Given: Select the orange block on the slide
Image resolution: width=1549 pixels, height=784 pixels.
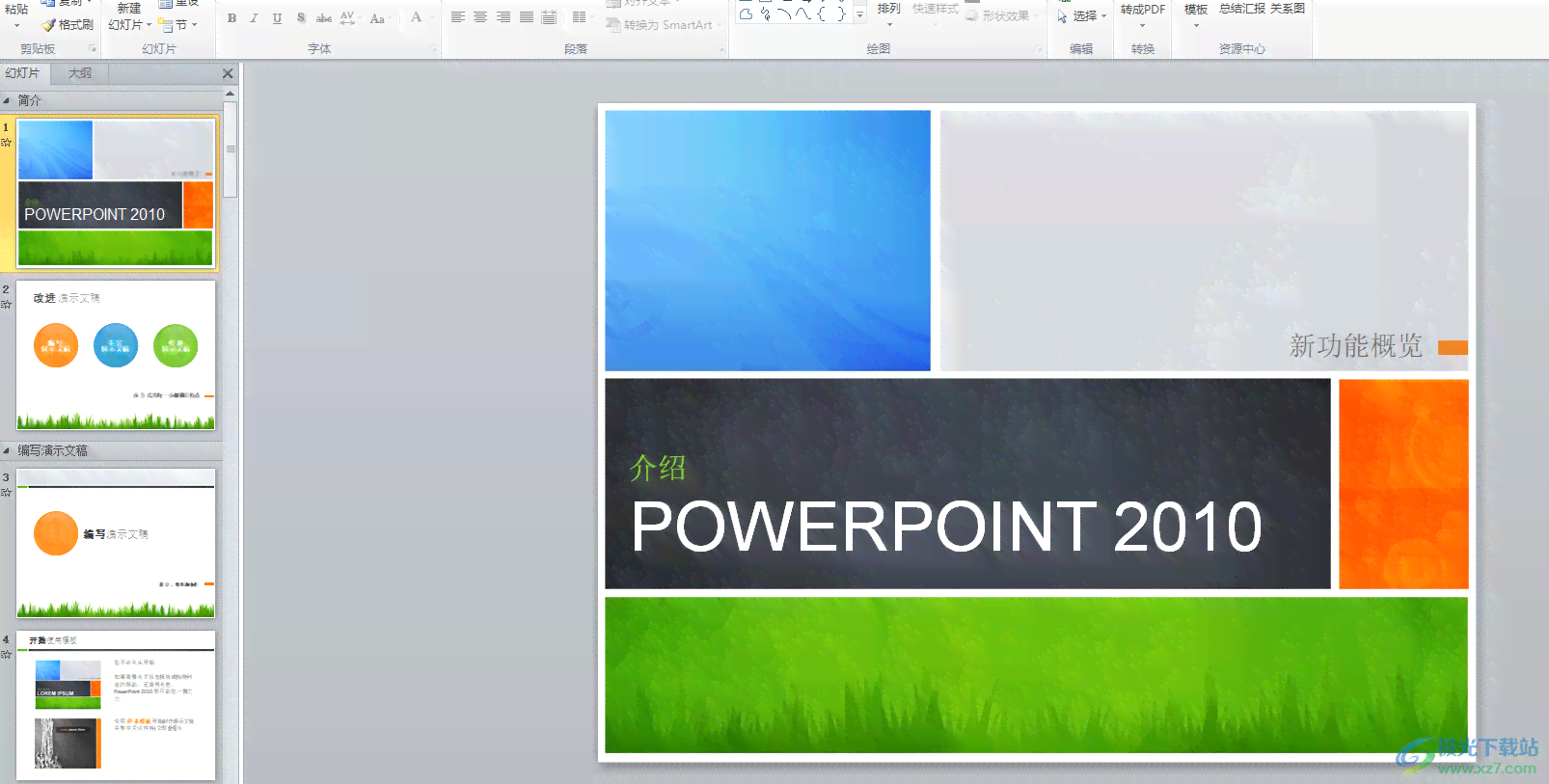Looking at the screenshot, I should [x=1403, y=483].
